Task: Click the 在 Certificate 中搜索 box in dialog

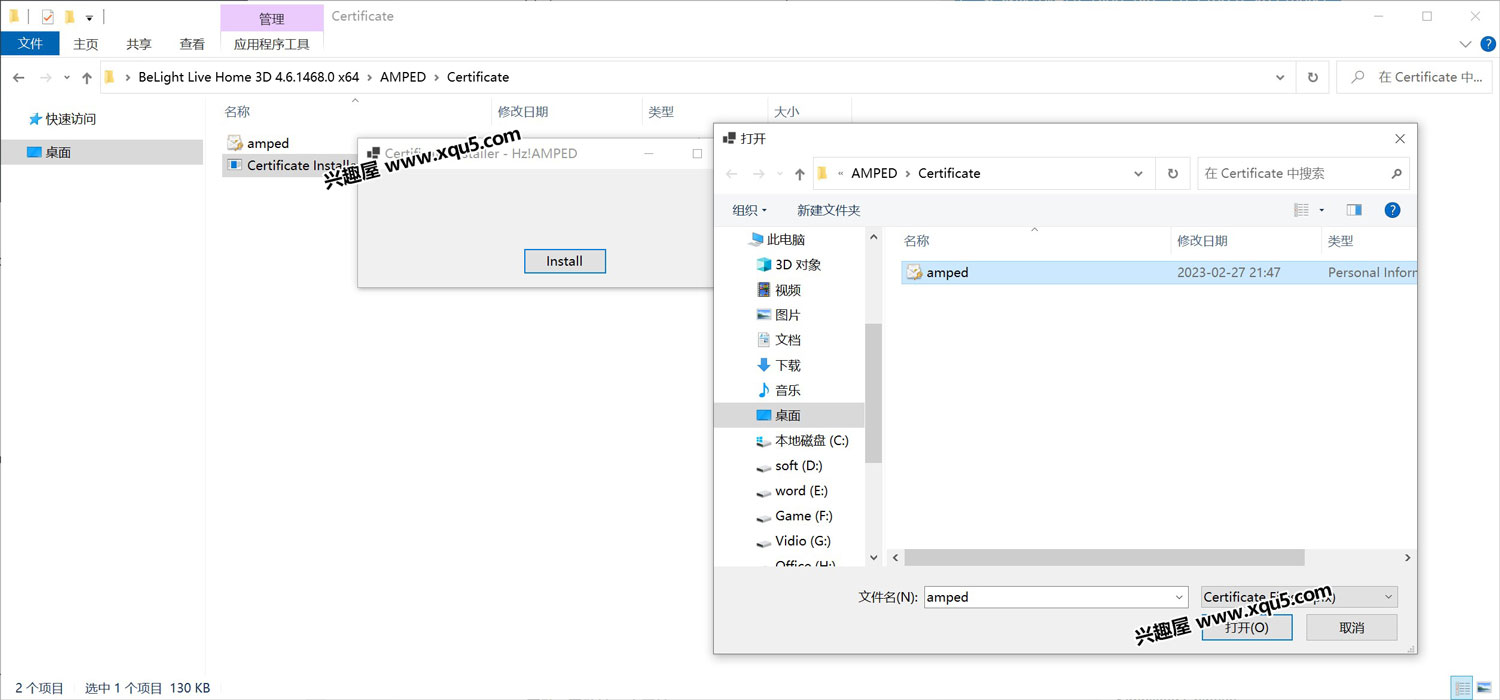Action: [x=1304, y=174]
